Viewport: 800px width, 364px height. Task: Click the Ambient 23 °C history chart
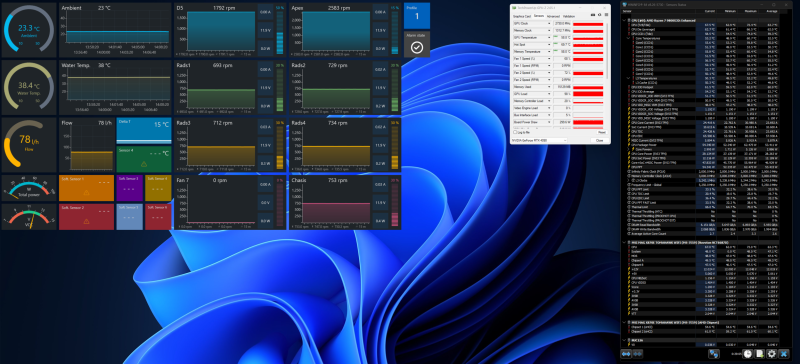point(115,30)
